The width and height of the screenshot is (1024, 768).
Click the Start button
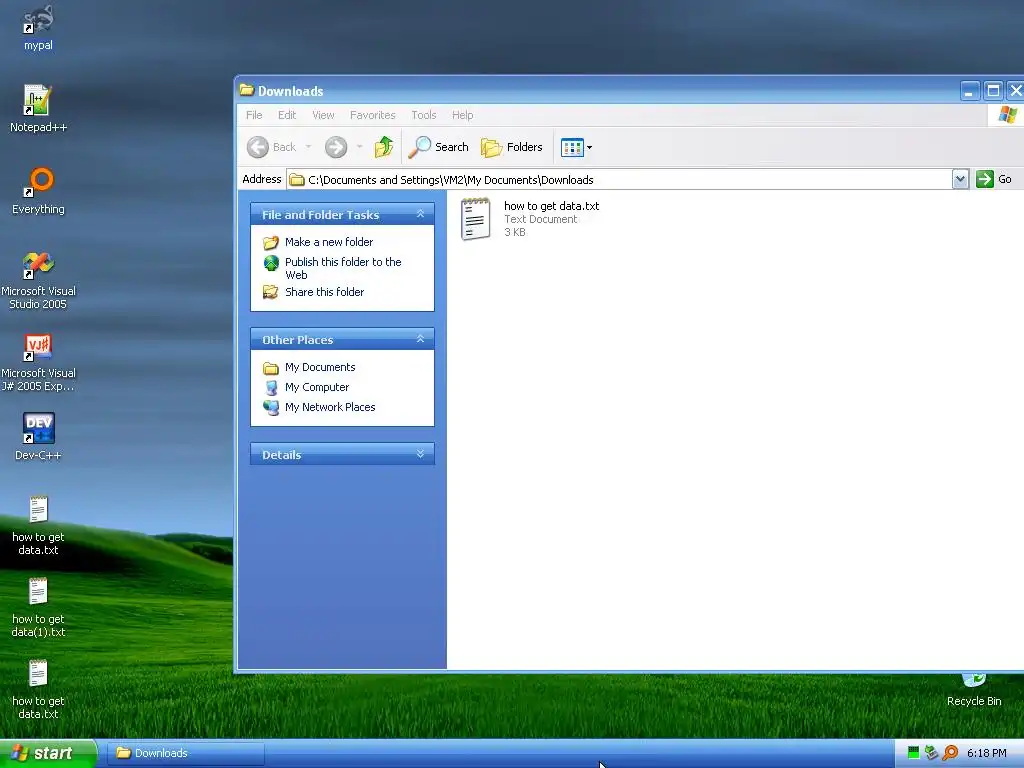[x=48, y=753]
